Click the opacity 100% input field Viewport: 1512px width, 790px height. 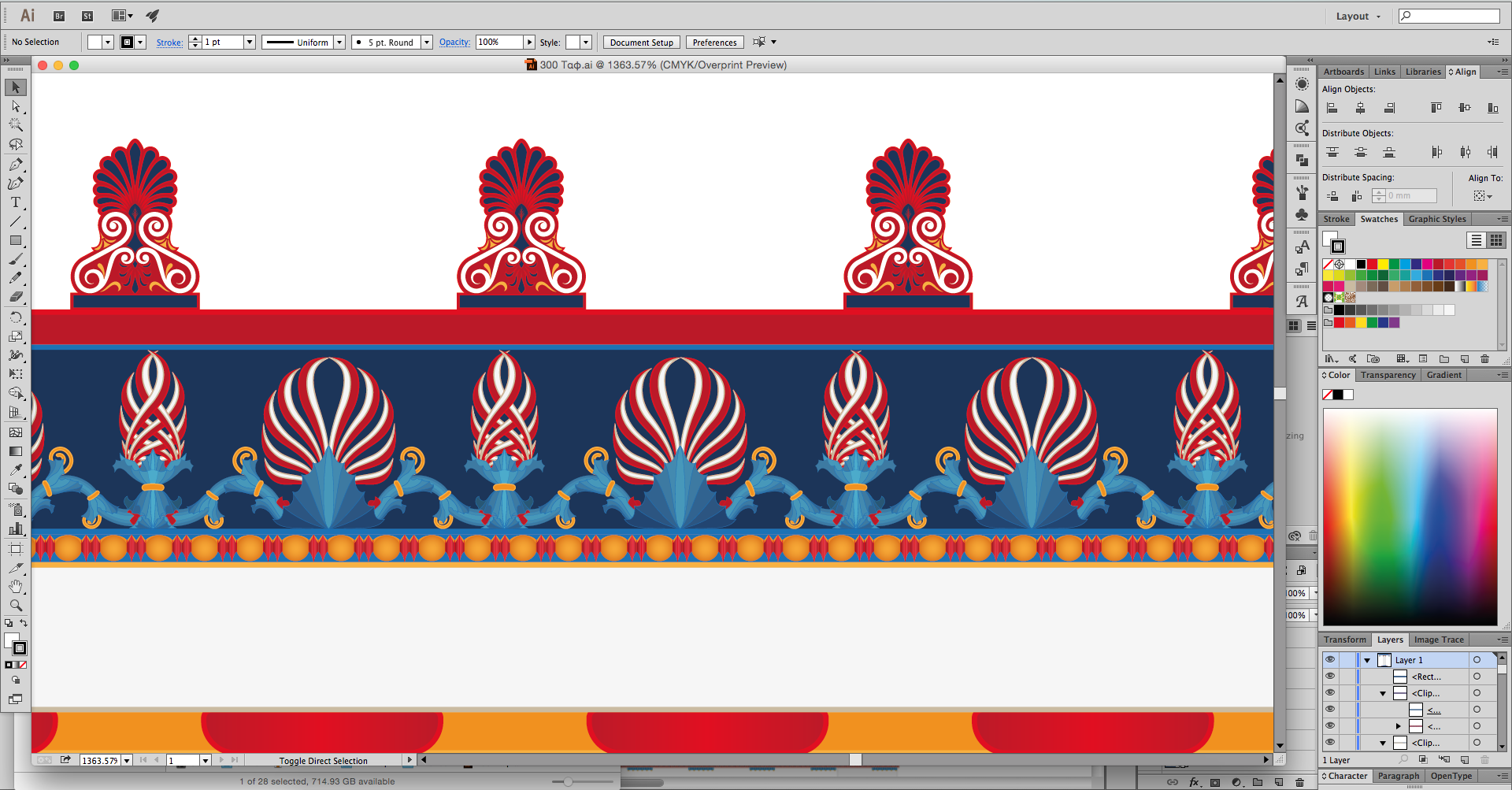tap(499, 42)
